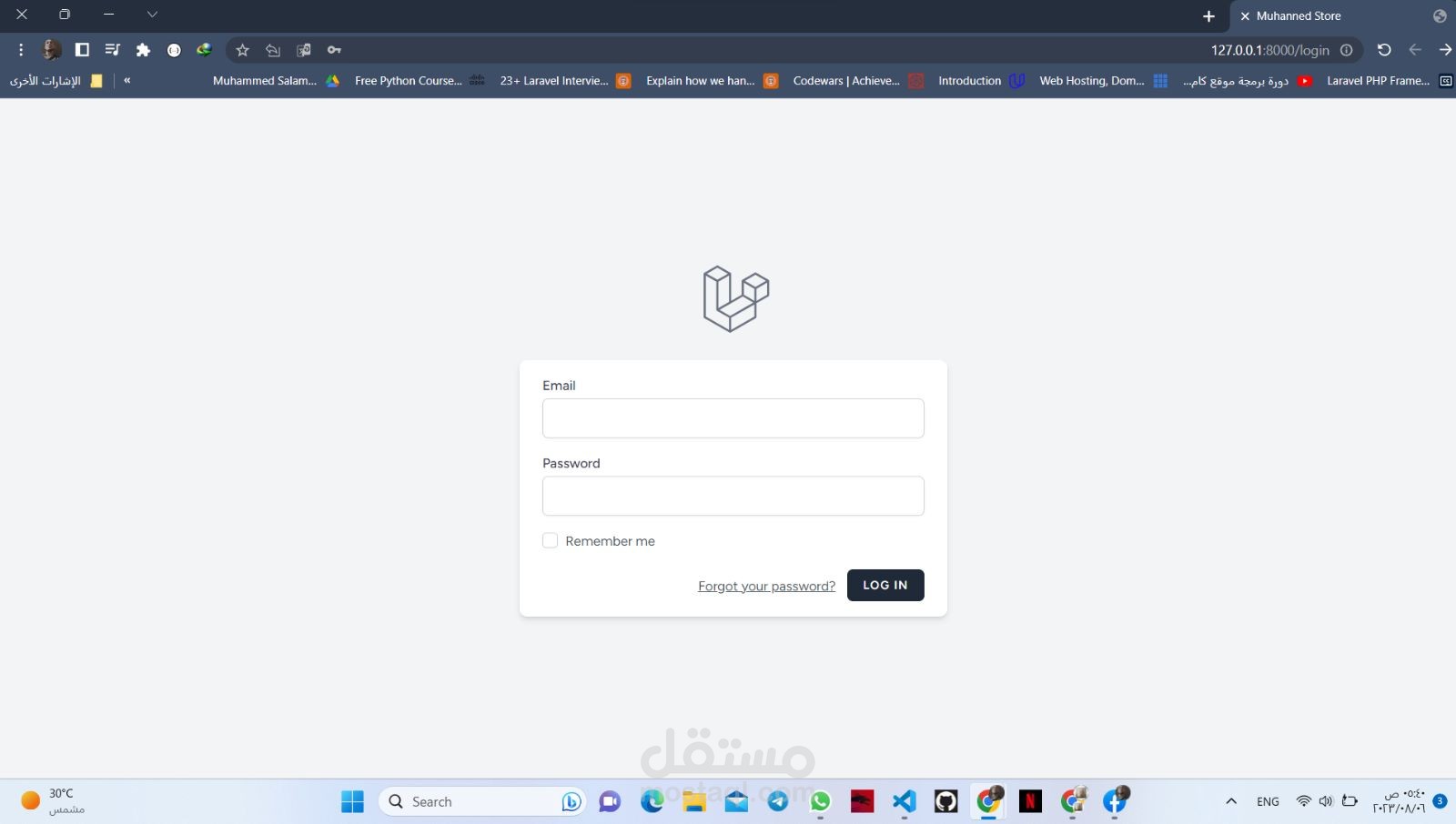The width and height of the screenshot is (1456, 824).
Task: Launch Microsoft Edge from taskbar
Action: (652, 801)
